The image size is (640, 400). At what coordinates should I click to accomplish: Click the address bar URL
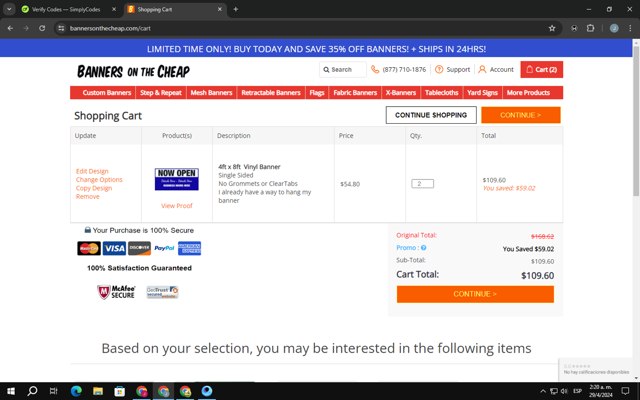click(110, 28)
